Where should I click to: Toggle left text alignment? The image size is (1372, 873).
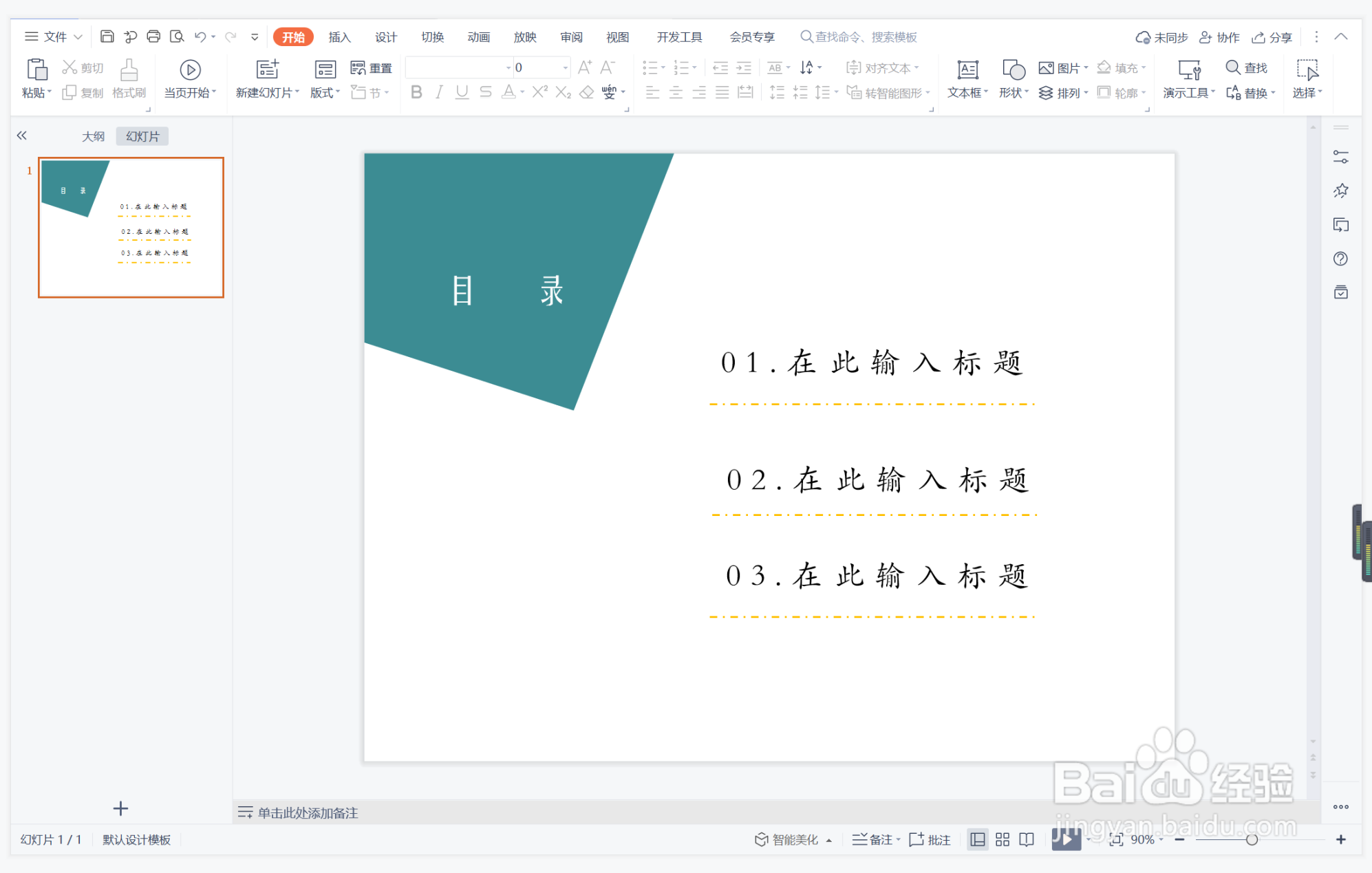coord(652,92)
